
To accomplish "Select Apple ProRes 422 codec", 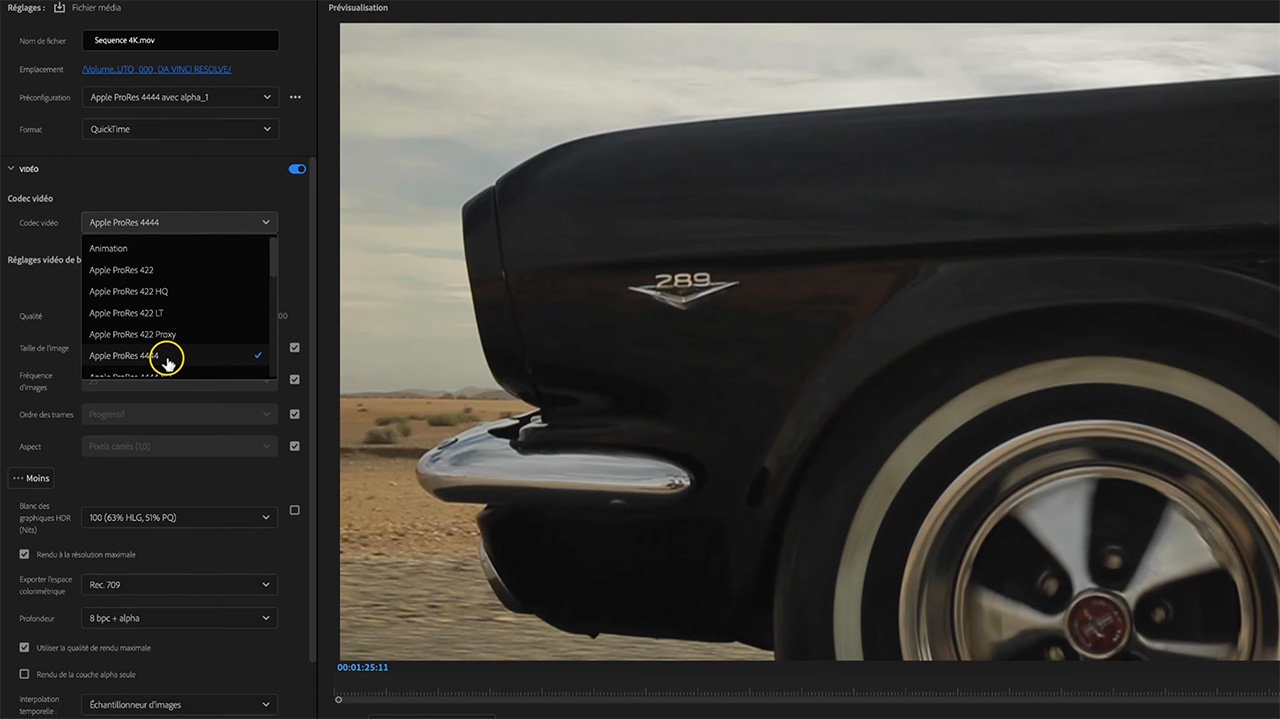I will pos(175,270).
